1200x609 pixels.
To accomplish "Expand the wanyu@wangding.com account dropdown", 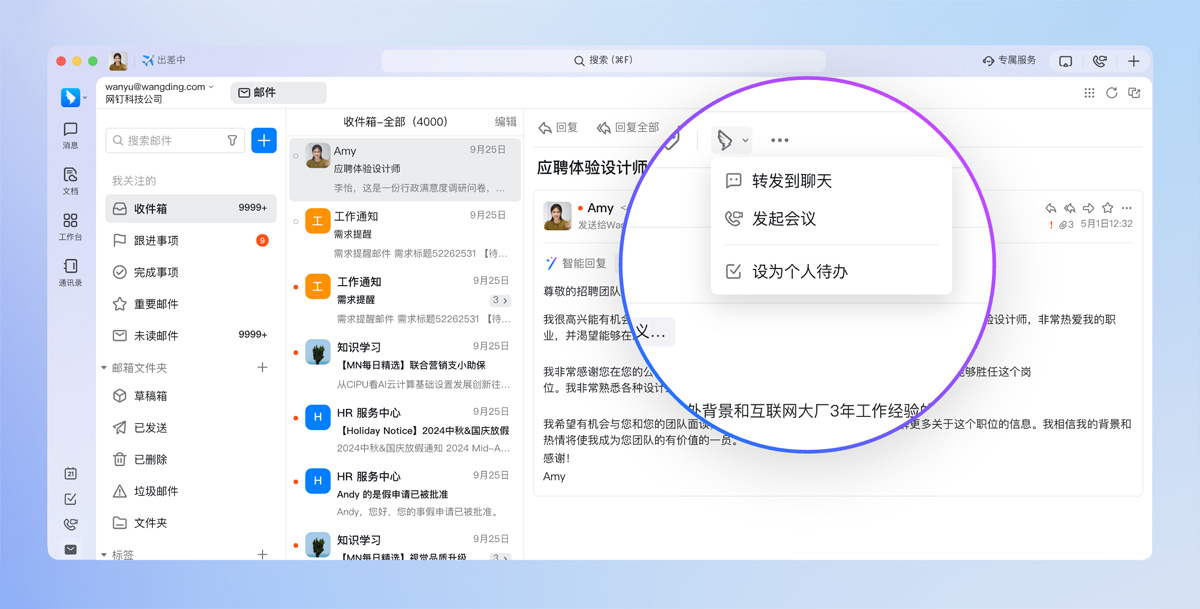I will click(x=211, y=87).
